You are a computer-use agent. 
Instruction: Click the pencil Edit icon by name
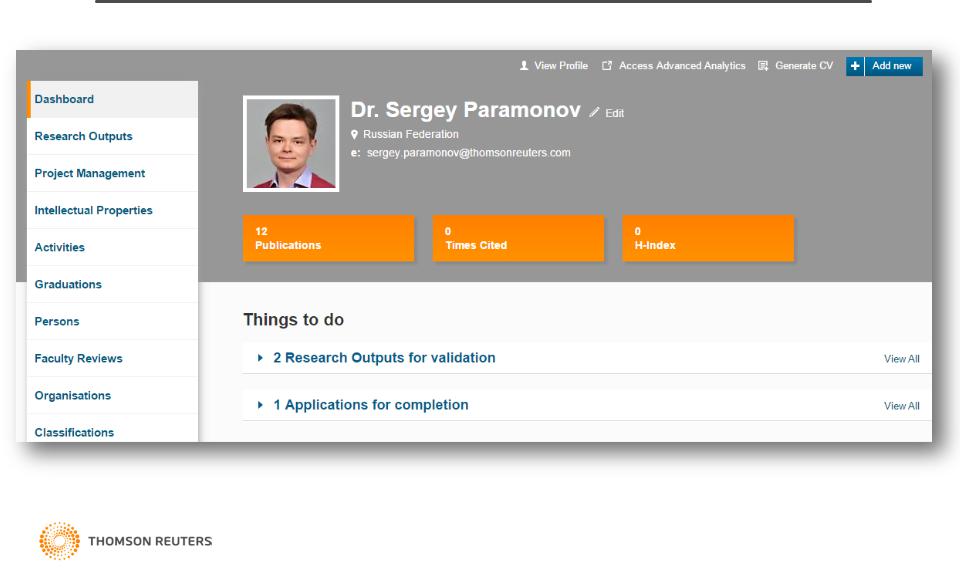point(595,113)
